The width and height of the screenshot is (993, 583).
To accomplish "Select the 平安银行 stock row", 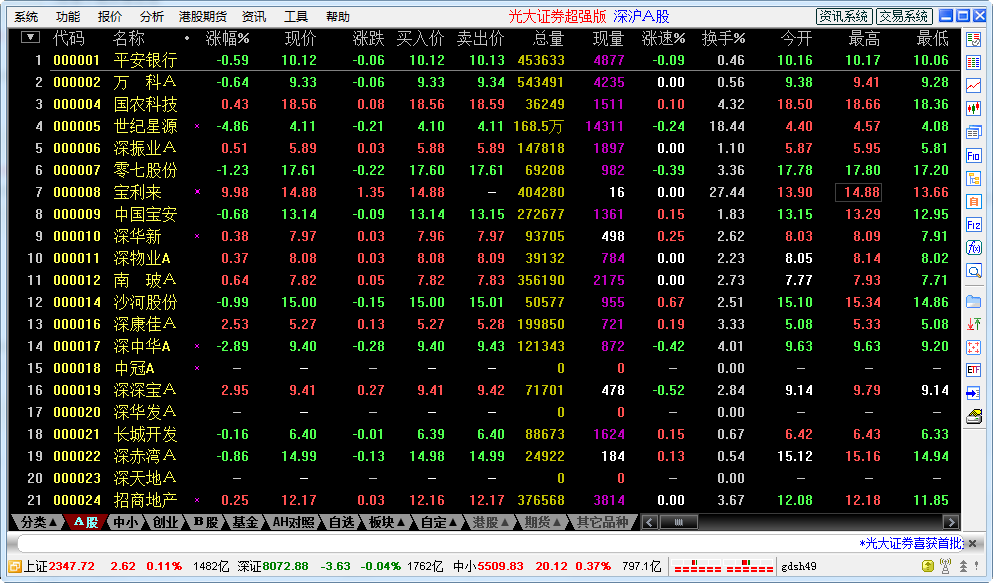I will pos(484,60).
